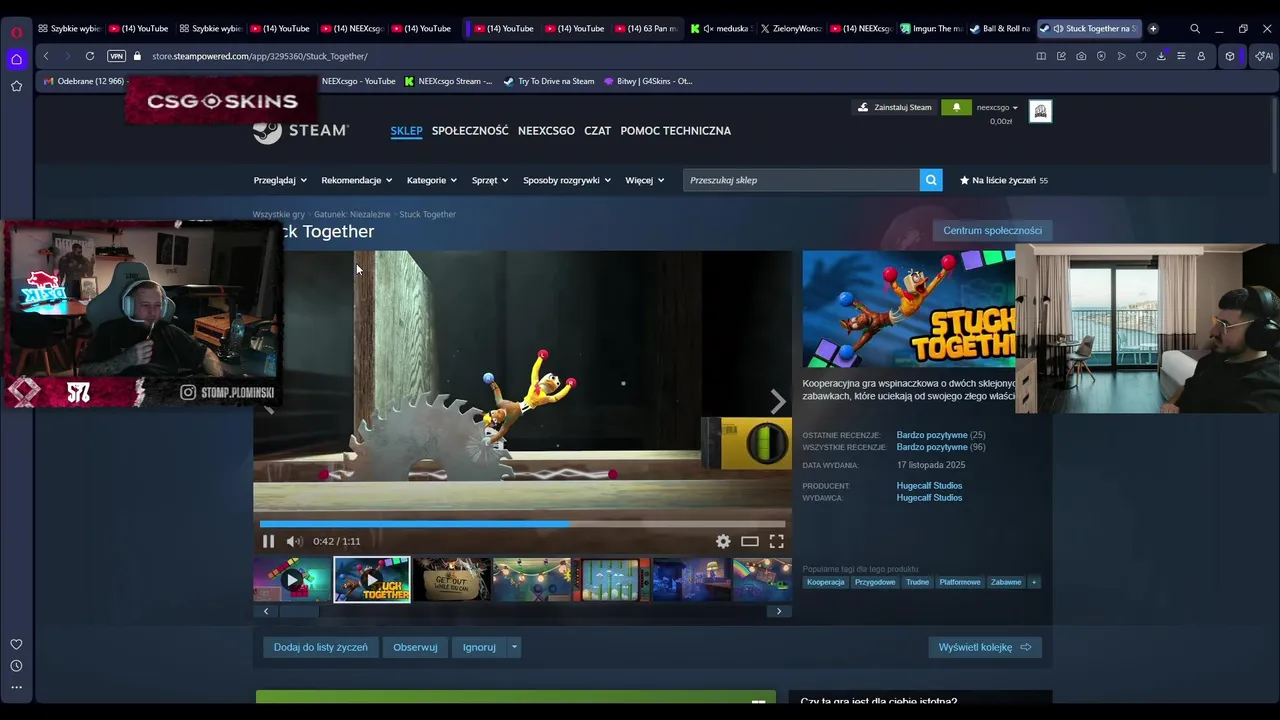Select the Get Out While You Can thumbnail

point(451,580)
